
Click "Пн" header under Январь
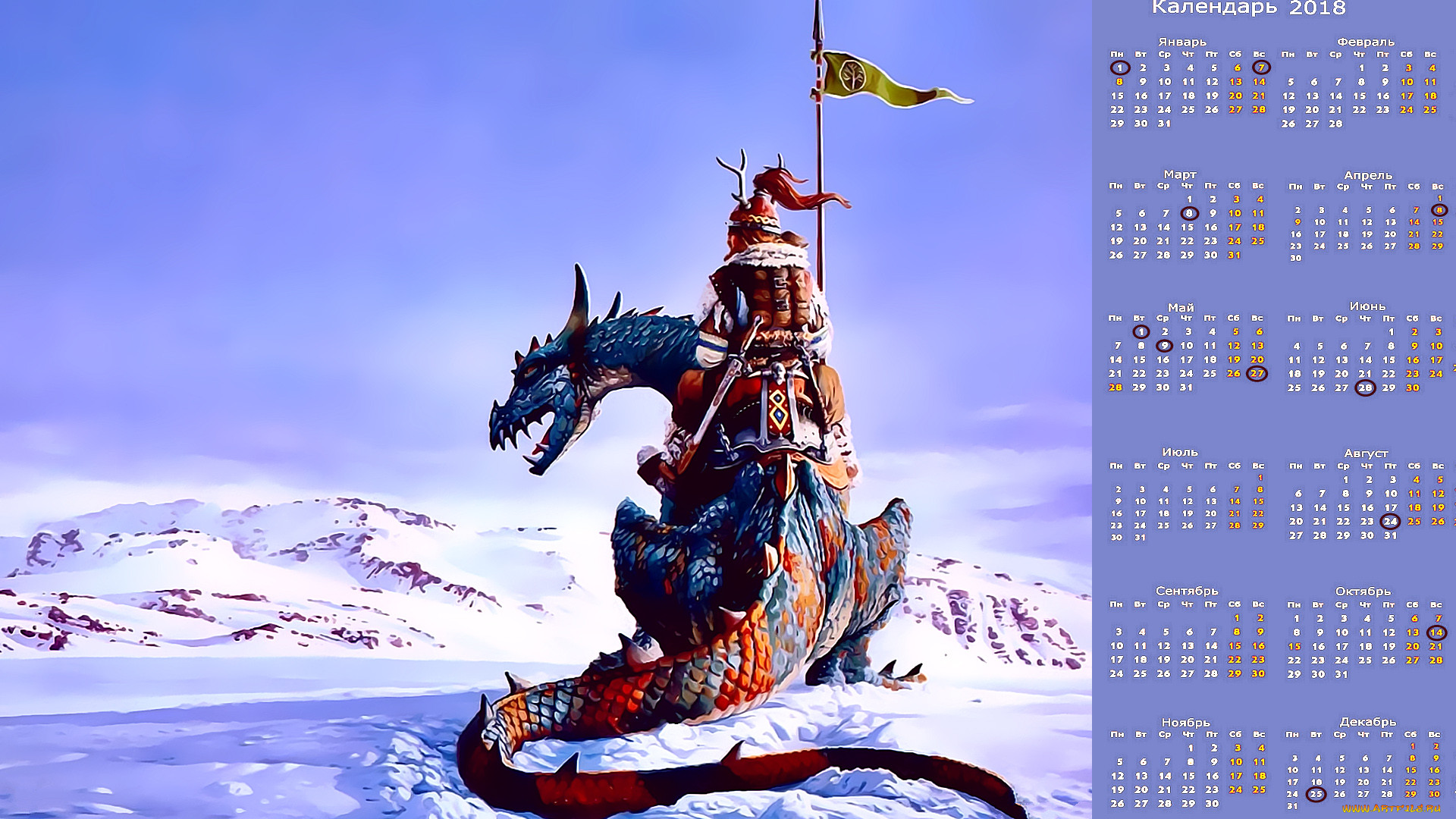(1116, 55)
